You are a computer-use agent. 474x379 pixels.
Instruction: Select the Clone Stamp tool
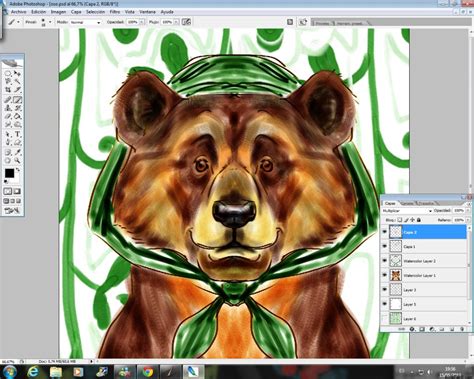[x=8, y=108]
